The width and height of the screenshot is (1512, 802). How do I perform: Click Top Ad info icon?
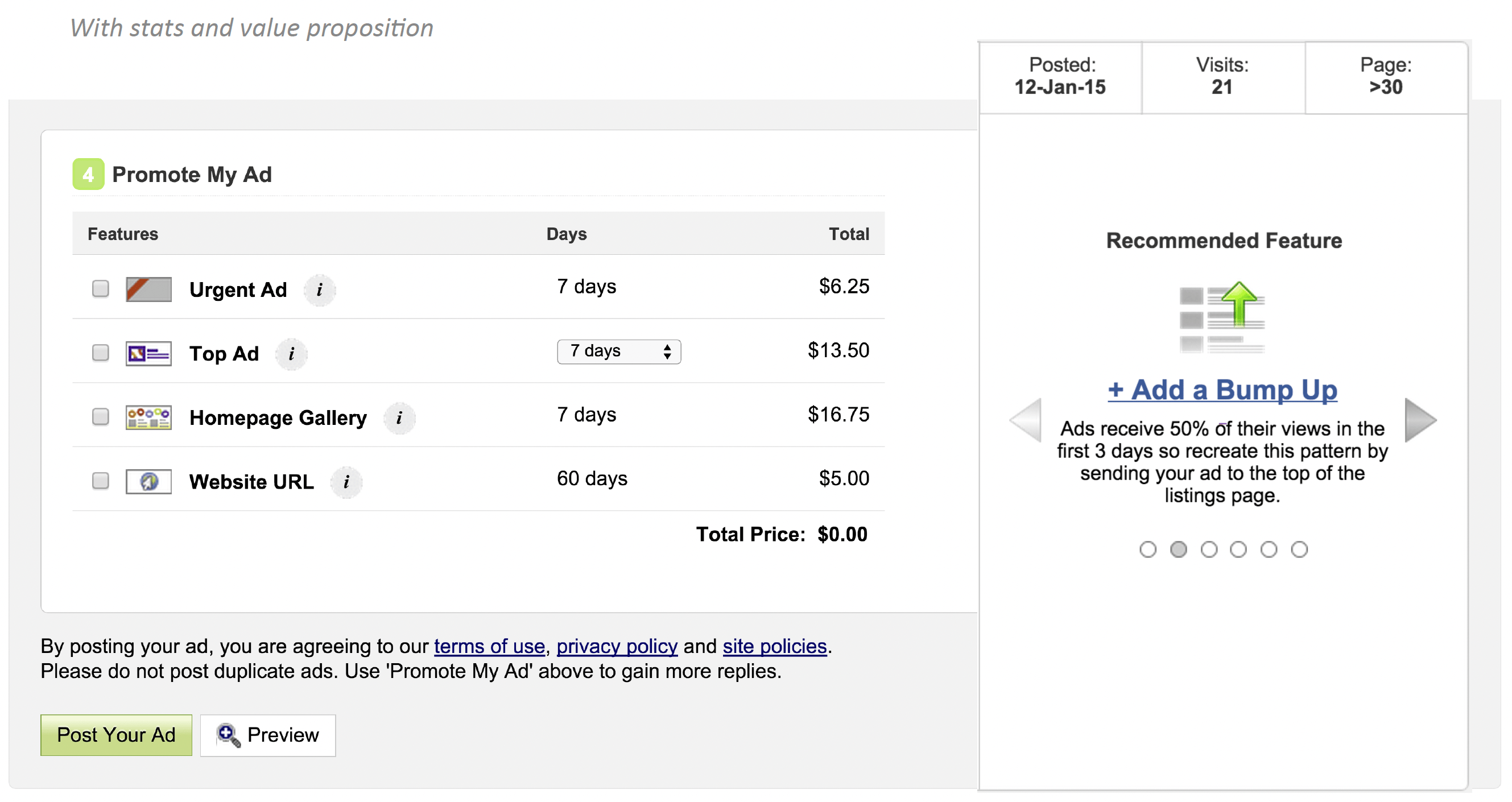(x=292, y=354)
